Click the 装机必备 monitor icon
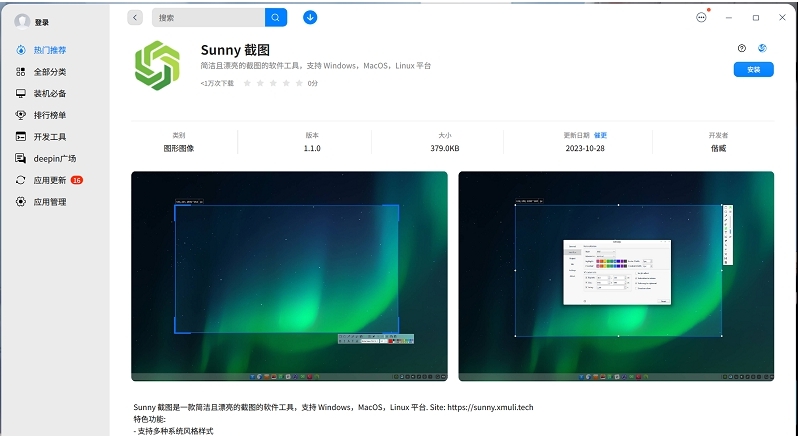 coord(20,93)
